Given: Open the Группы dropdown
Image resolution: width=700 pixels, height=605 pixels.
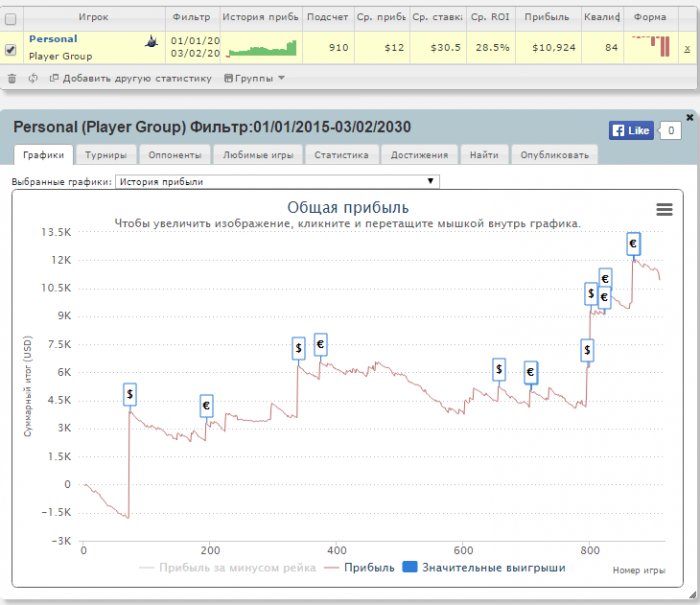Looking at the screenshot, I should (x=254, y=79).
